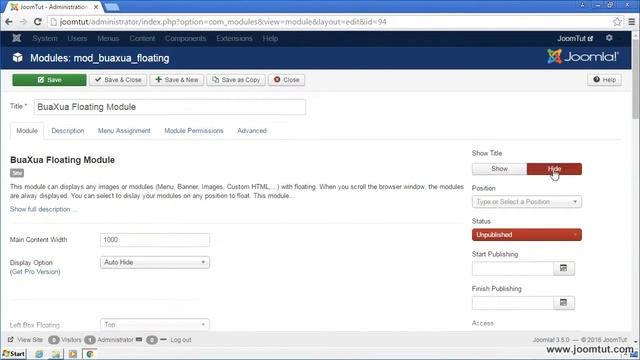Close the JoomTut browser tab

tap(96, 7)
